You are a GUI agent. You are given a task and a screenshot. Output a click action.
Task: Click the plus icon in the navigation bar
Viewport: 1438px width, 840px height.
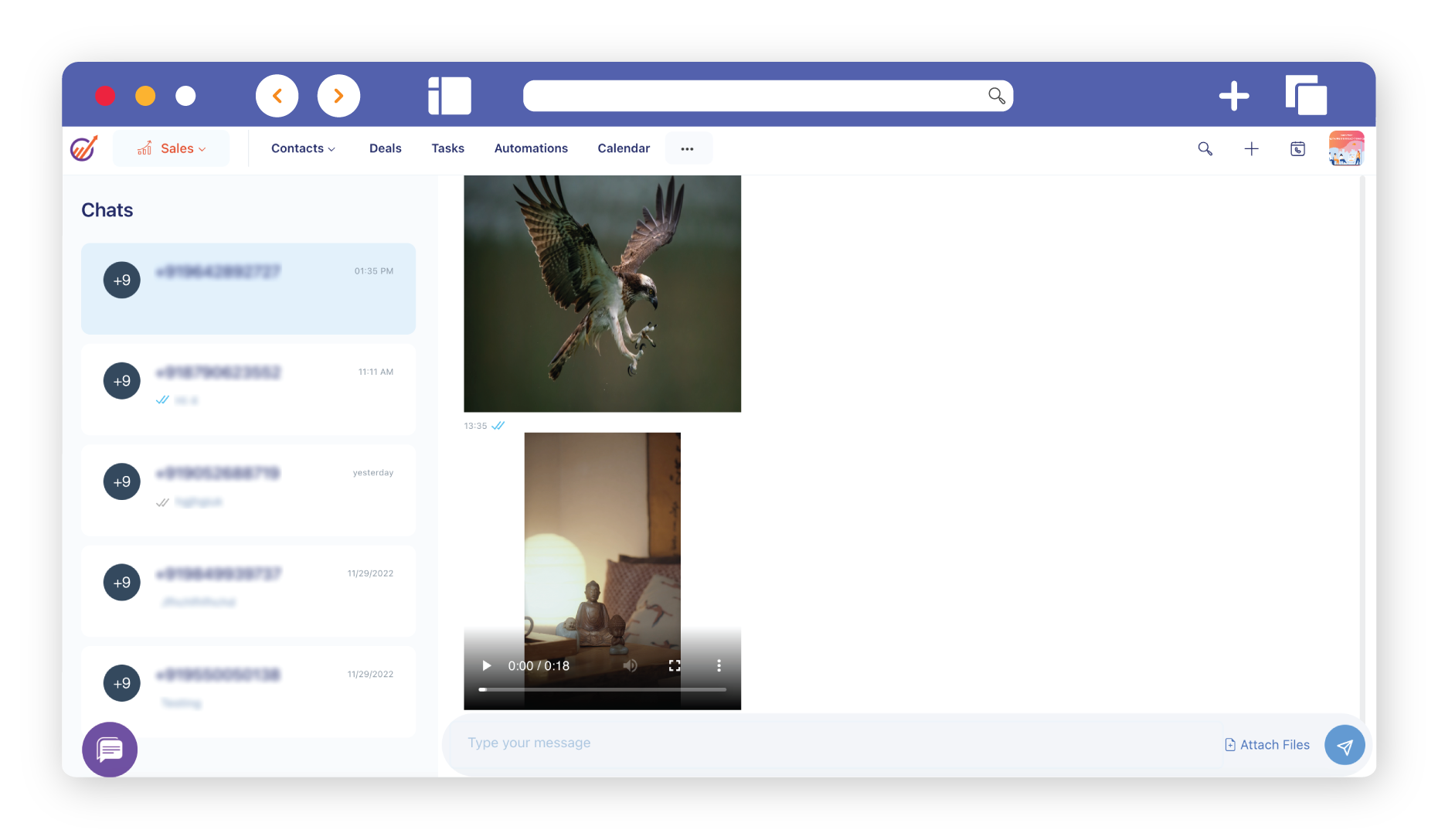pos(1251,148)
